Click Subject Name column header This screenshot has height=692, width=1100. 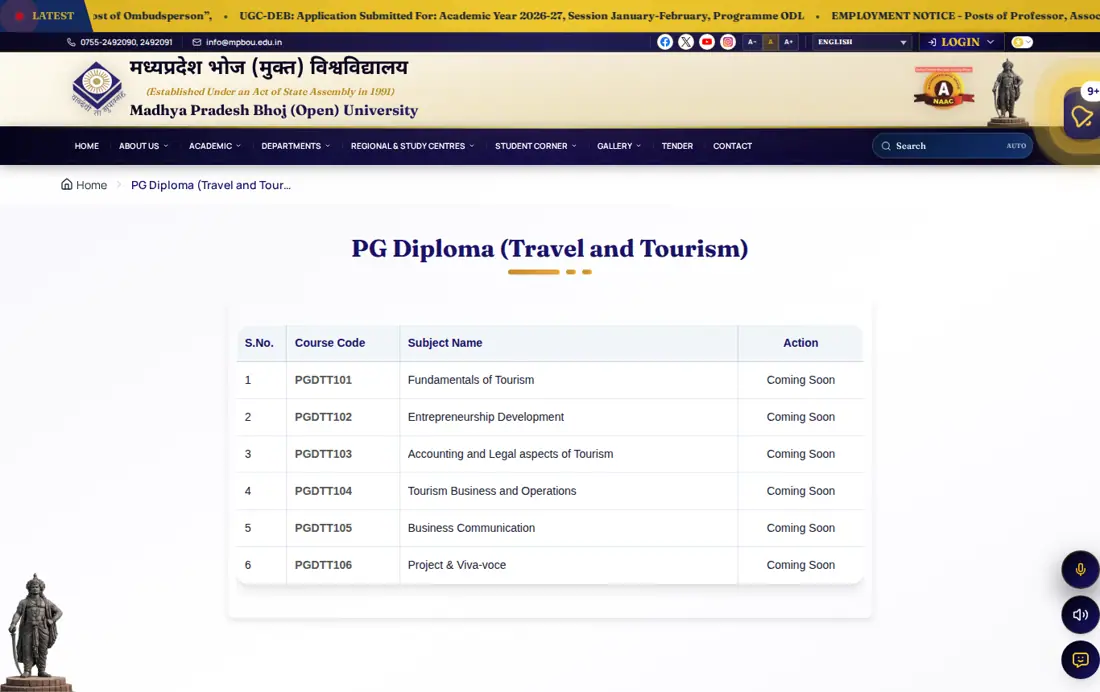click(445, 342)
